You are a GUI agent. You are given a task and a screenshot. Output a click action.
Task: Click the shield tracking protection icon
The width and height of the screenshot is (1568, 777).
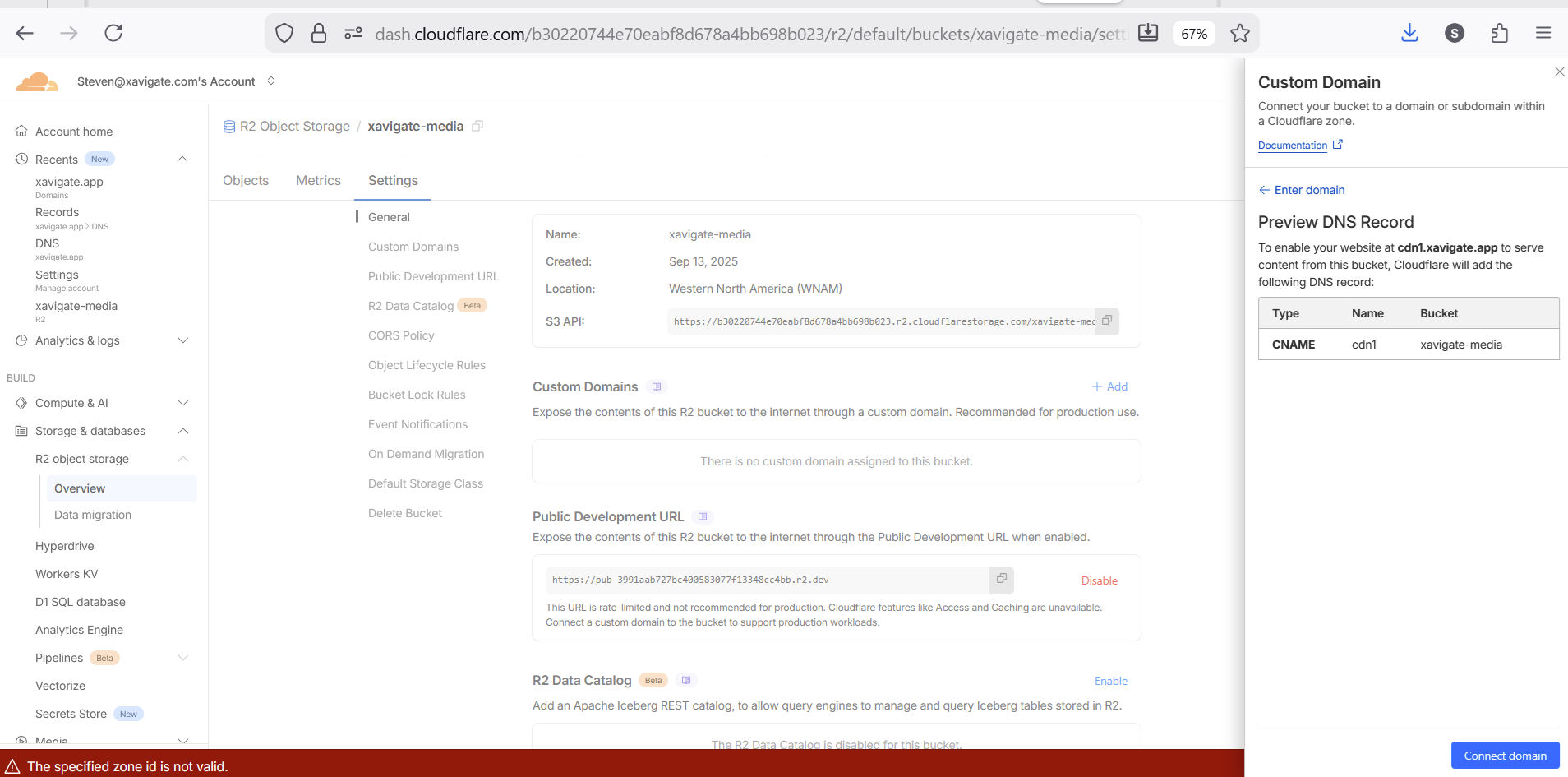coord(284,34)
